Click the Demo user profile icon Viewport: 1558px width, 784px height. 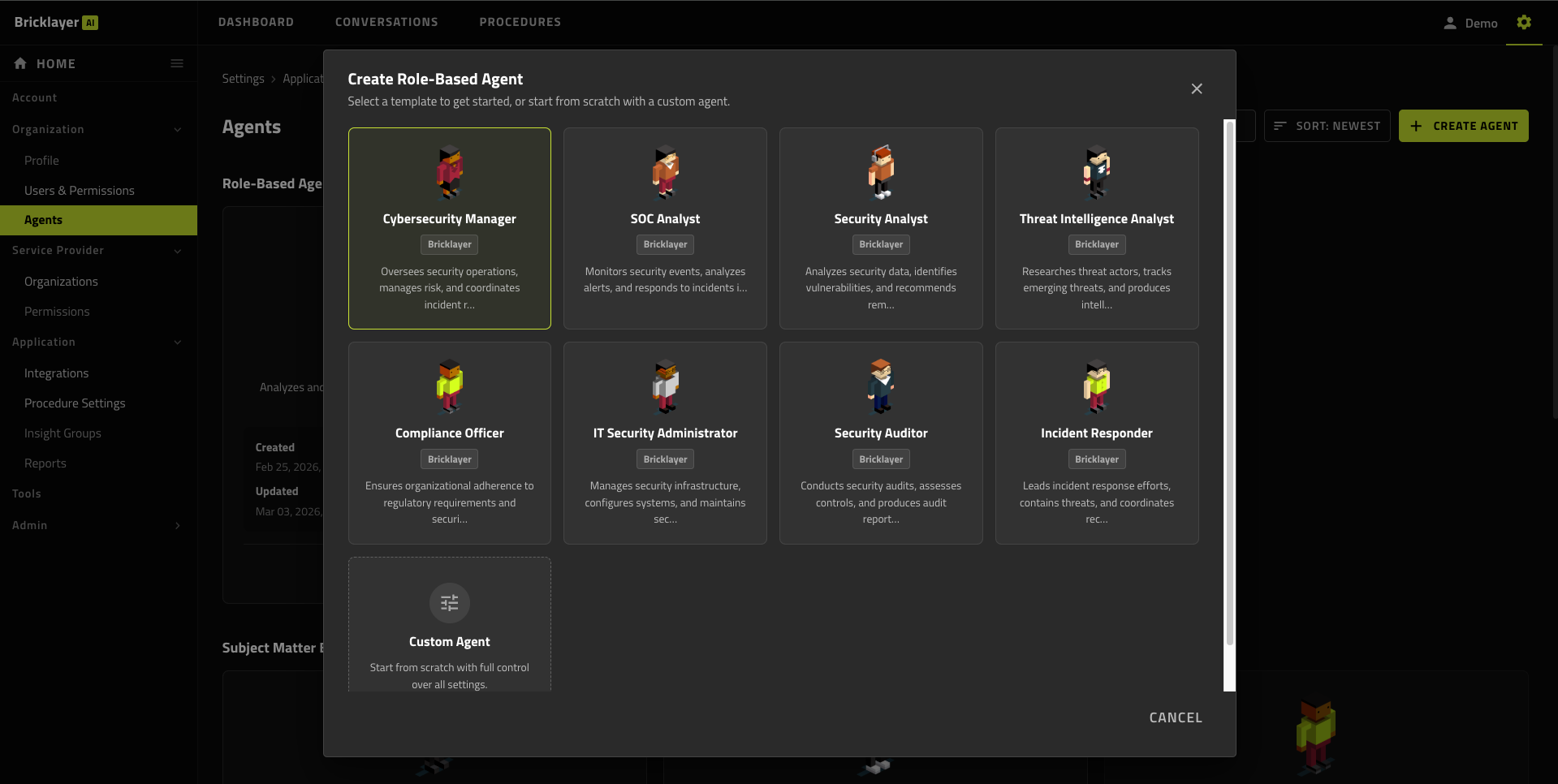point(1450,23)
